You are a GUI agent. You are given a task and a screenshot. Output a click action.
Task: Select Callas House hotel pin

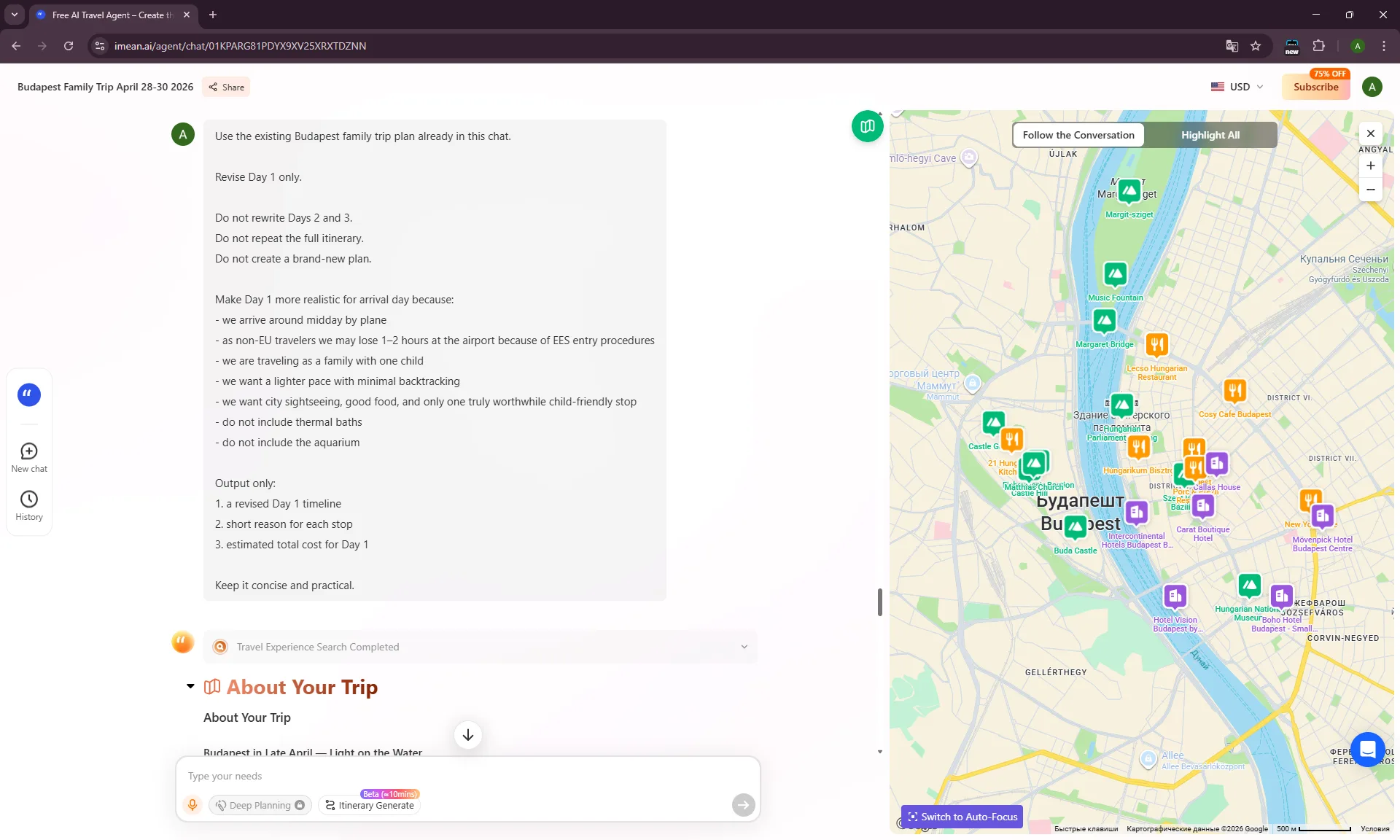tap(1216, 464)
